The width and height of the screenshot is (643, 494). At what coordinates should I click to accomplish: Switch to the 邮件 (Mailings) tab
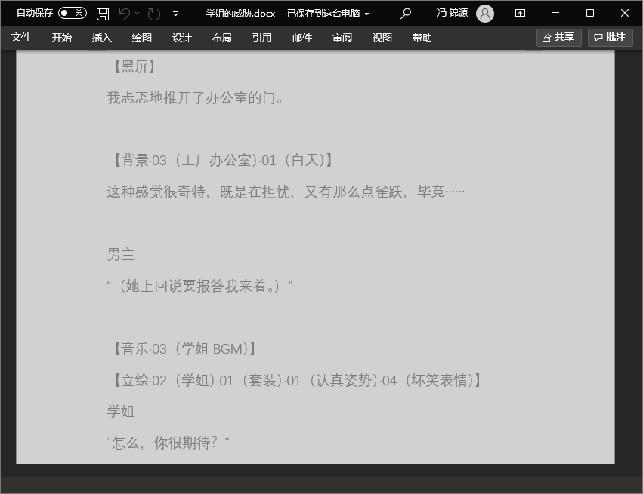pos(302,38)
